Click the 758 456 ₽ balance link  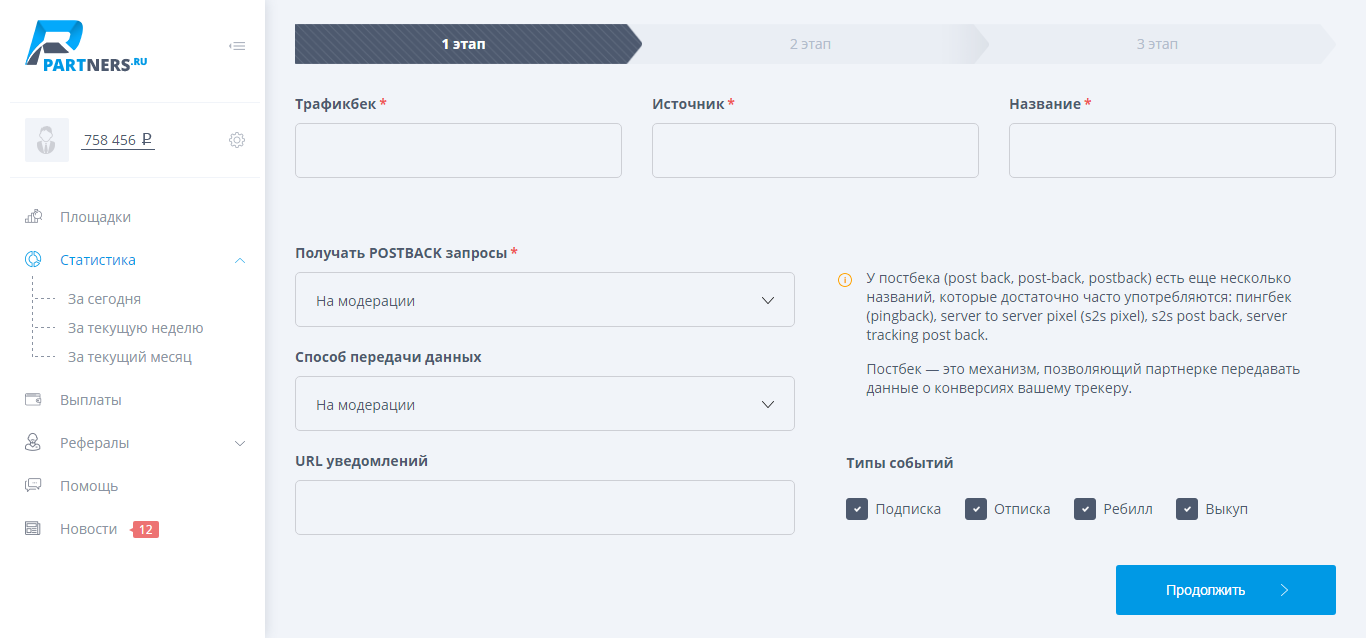point(117,140)
